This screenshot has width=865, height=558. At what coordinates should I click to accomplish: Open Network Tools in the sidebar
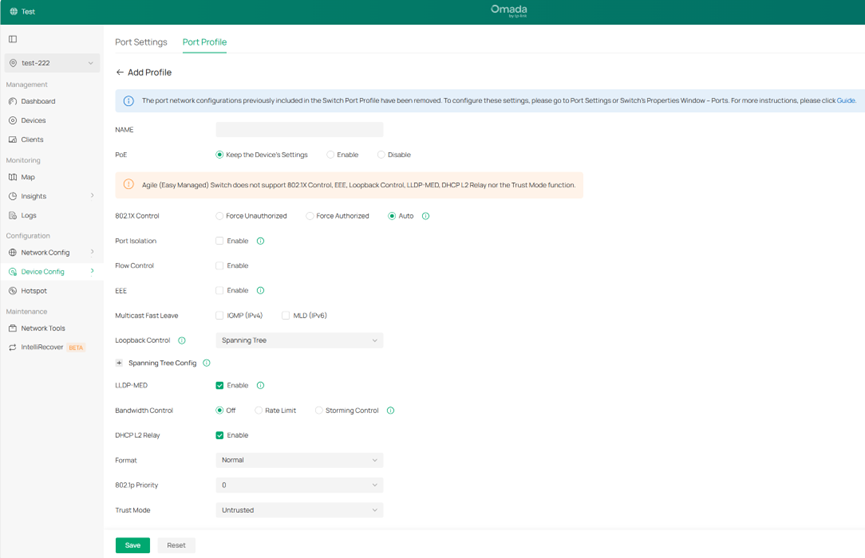[43, 328]
